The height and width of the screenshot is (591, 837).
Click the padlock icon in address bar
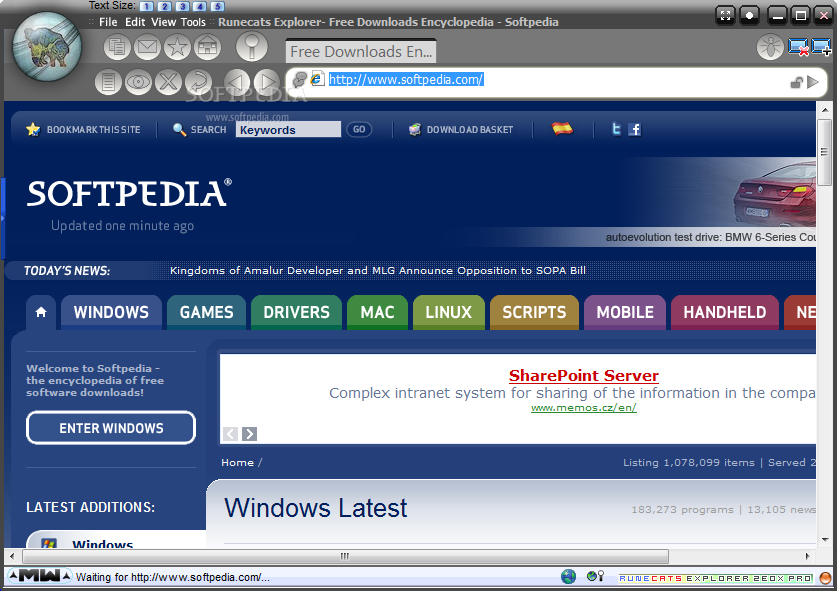[x=796, y=82]
